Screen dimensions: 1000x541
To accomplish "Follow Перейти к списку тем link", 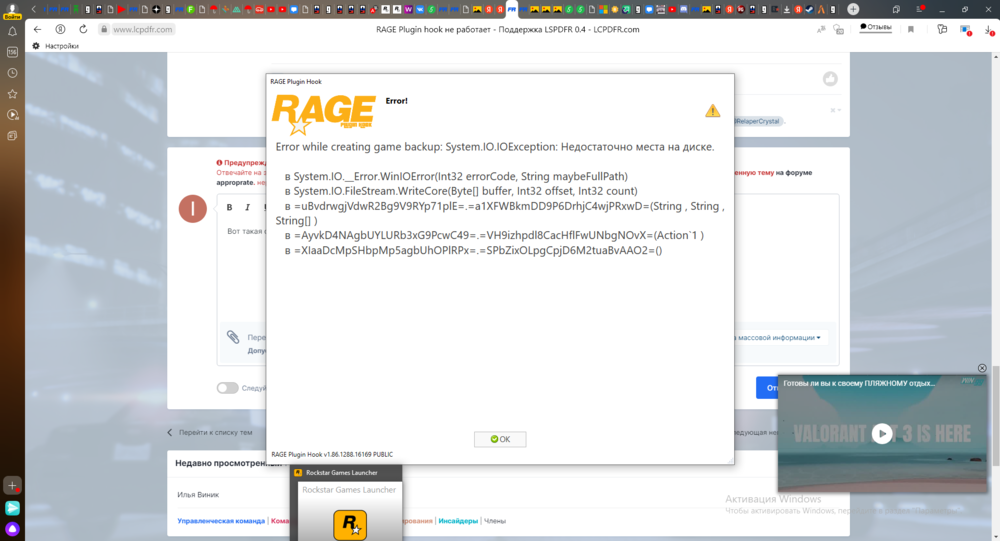I will coord(210,433).
